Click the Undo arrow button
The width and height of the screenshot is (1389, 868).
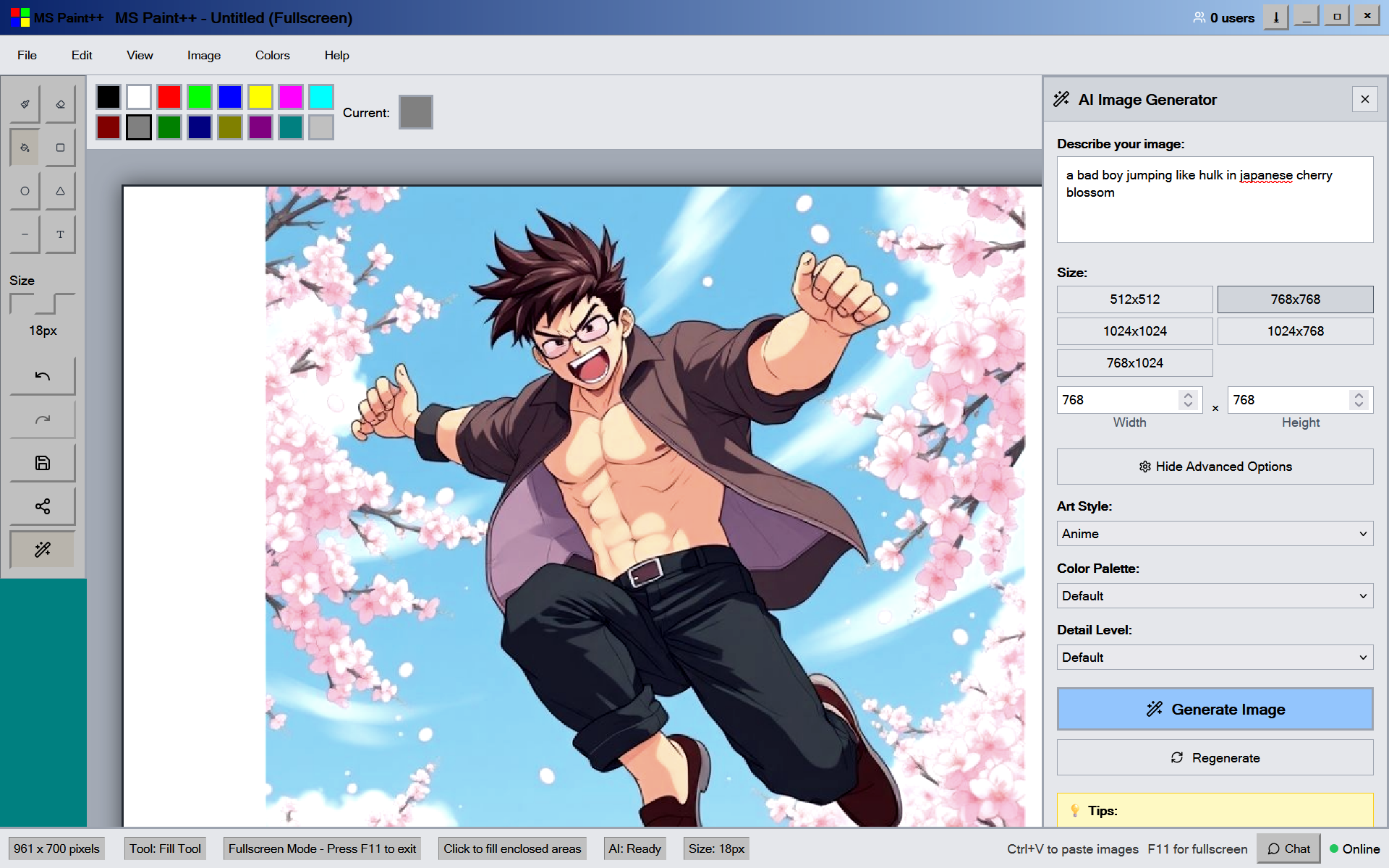[x=43, y=376]
